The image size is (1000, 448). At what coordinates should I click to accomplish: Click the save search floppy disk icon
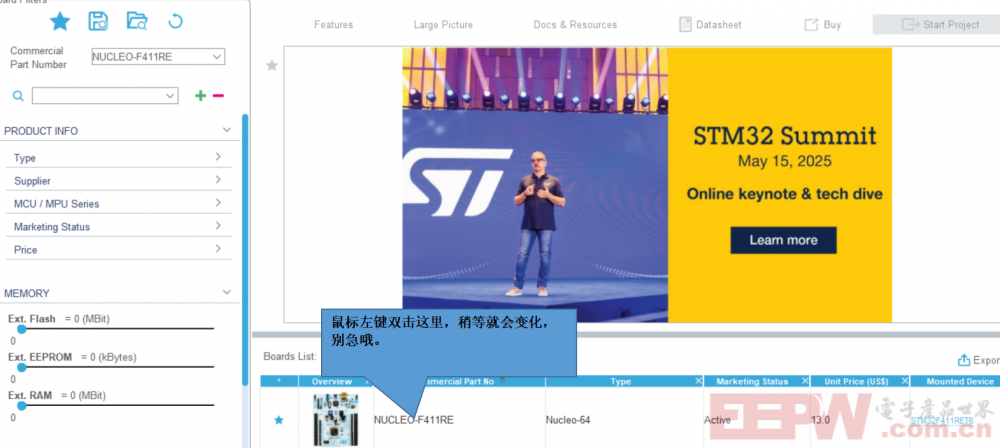click(x=98, y=21)
